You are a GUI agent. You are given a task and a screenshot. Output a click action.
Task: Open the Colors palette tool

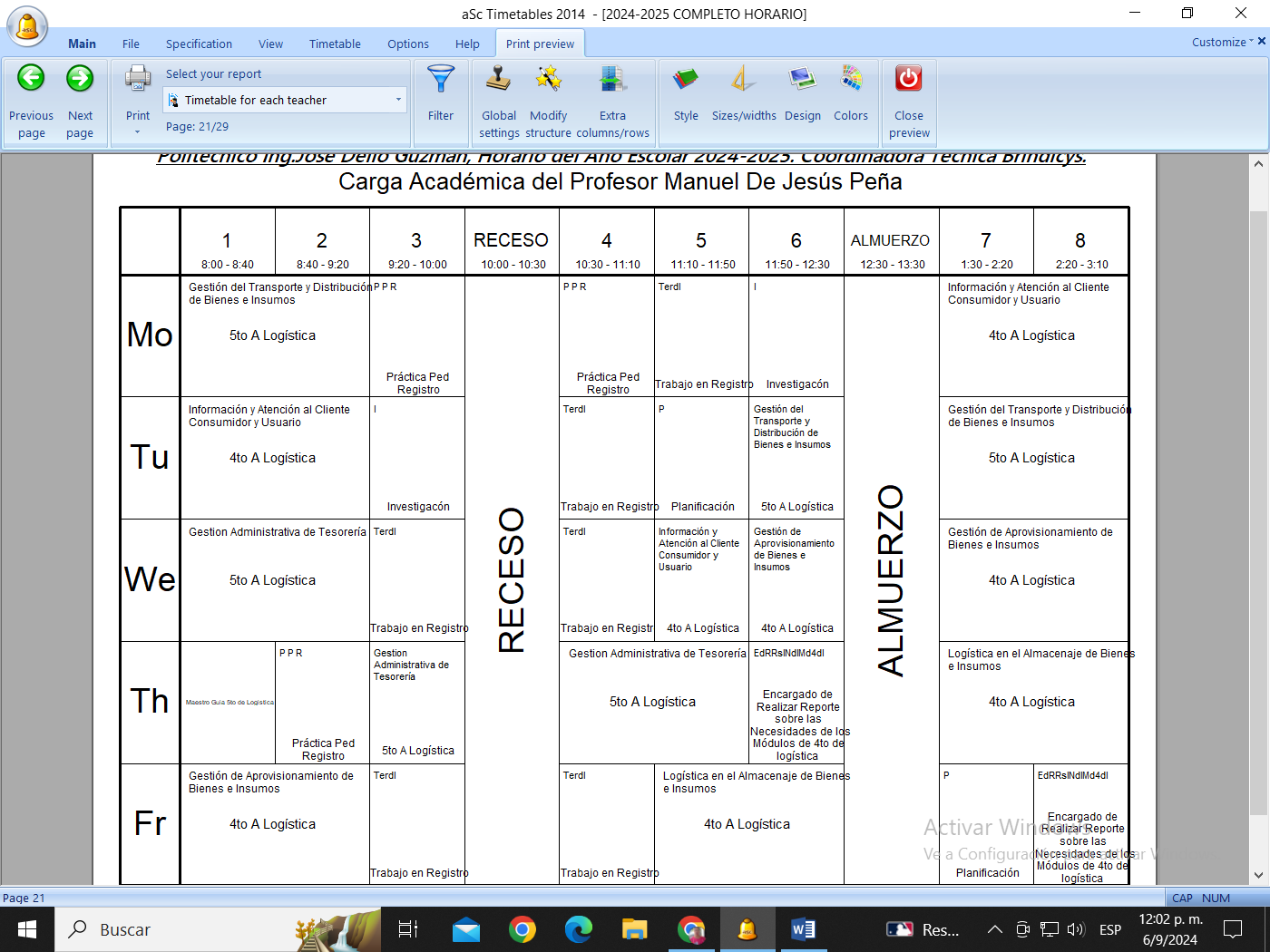pyautogui.click(x=851, y=92)
